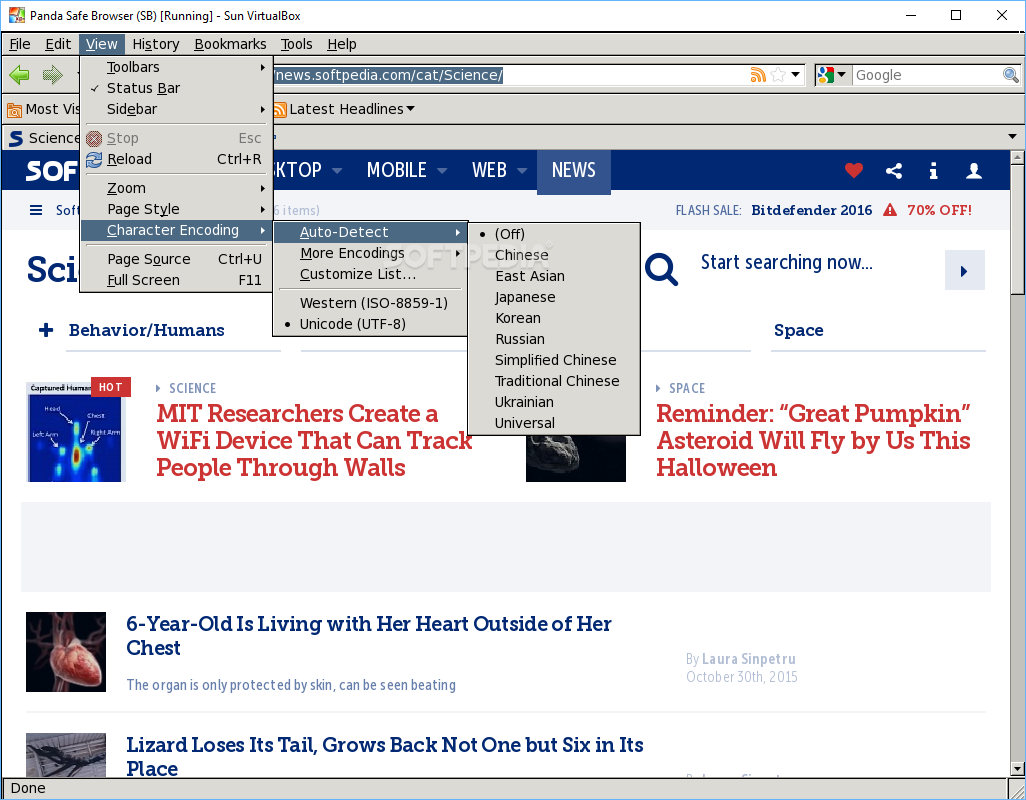Image resolution: width=1026 pixels, height=800 pixels.
Task: Click the Reload menu icon
Action: pos(94,160)
